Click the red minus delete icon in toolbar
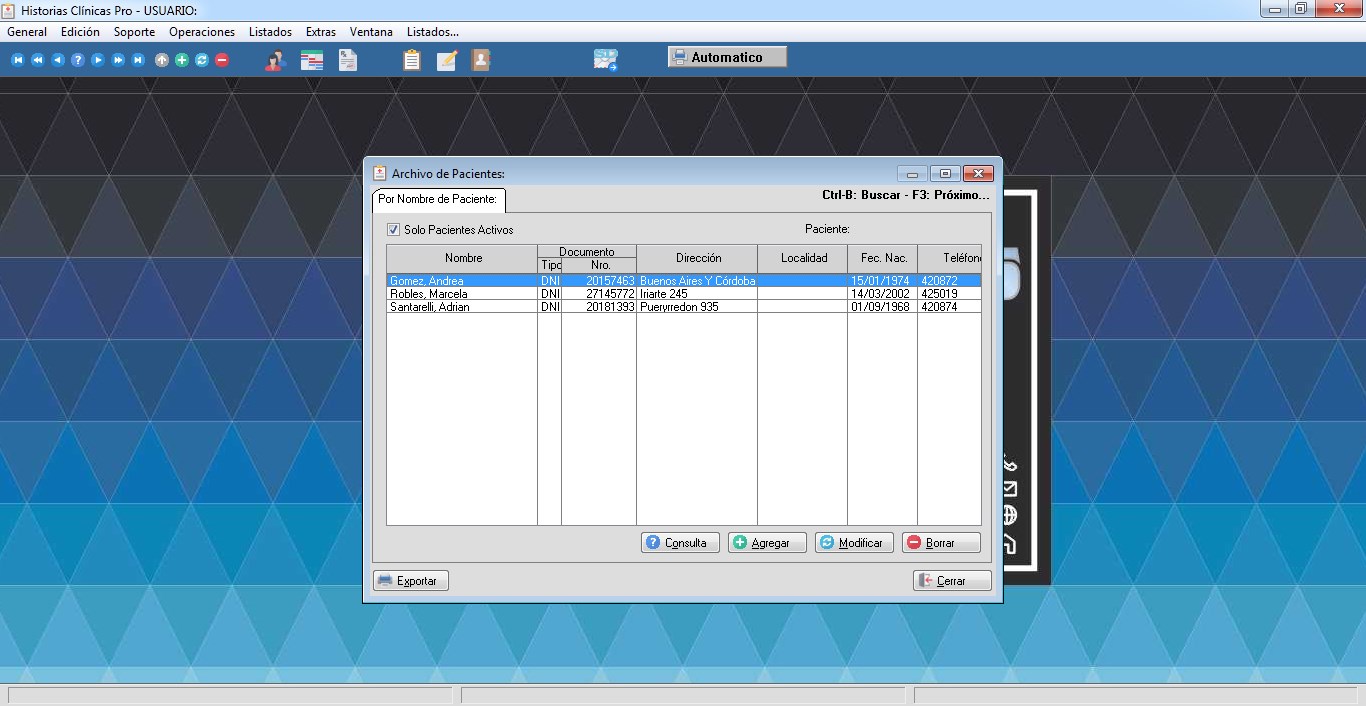Screen dimensions: 1366x706 pyautogui.click(x=222, y=60)
